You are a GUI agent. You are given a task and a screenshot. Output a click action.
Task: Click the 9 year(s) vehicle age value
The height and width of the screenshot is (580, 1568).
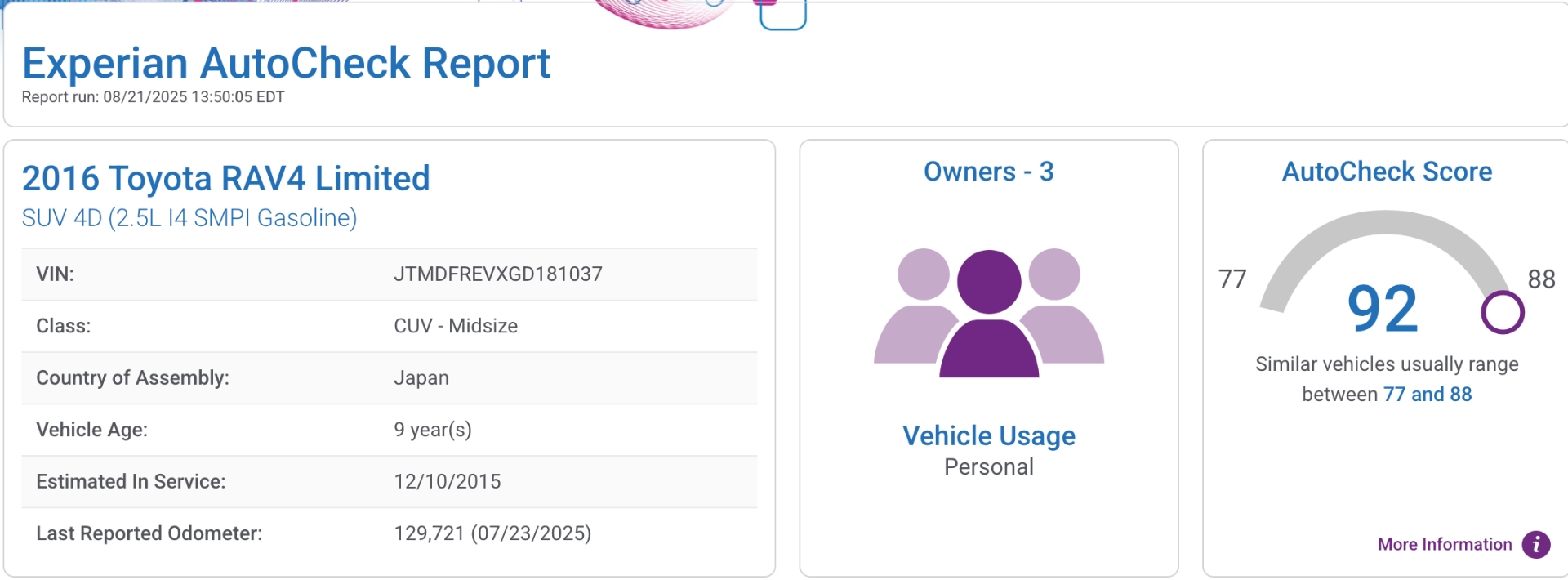click(x=433, y=430)
